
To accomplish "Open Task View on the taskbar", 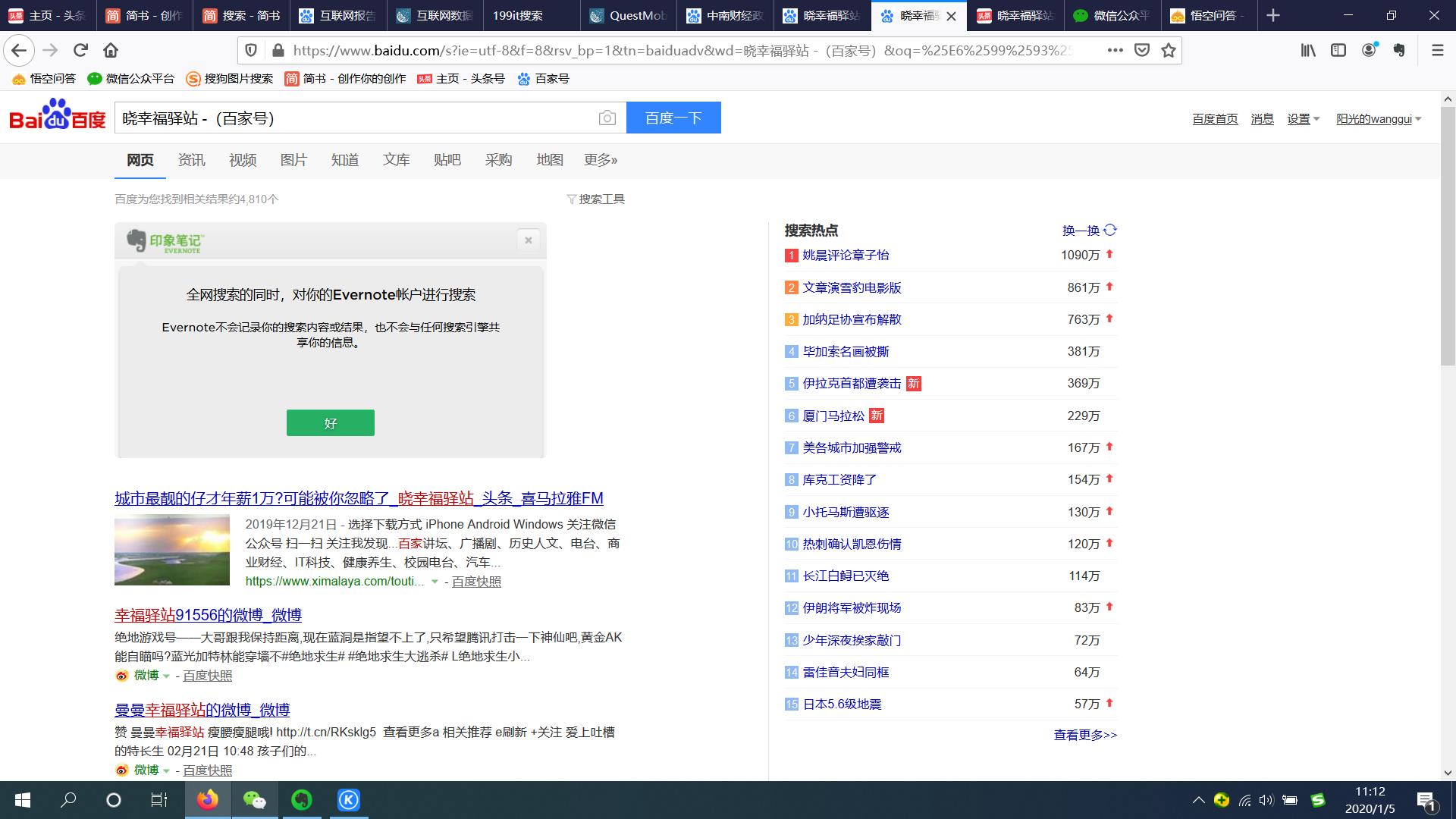I will (158, 800).
